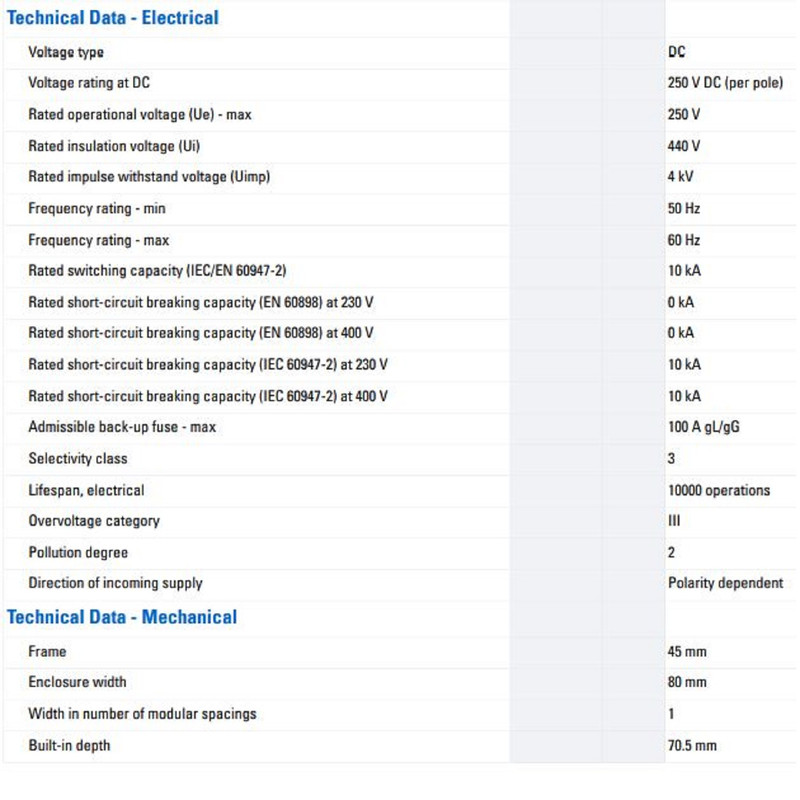Select the Admissible back-up fuse - max label
800x800 pixels.
(x=122, y=427)
